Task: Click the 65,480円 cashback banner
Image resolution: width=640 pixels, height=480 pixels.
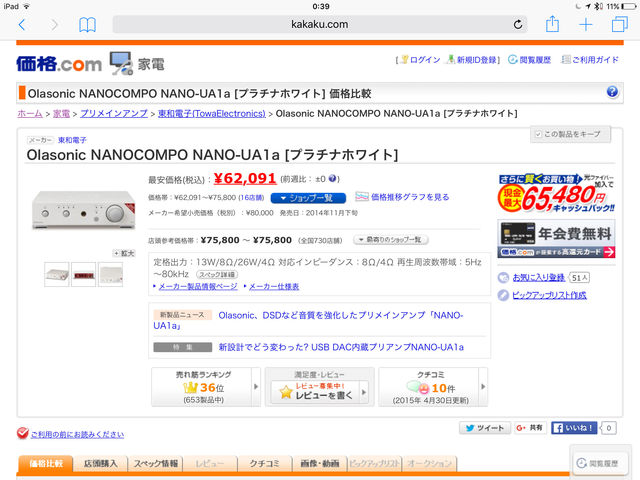Action: pos(556,193)
